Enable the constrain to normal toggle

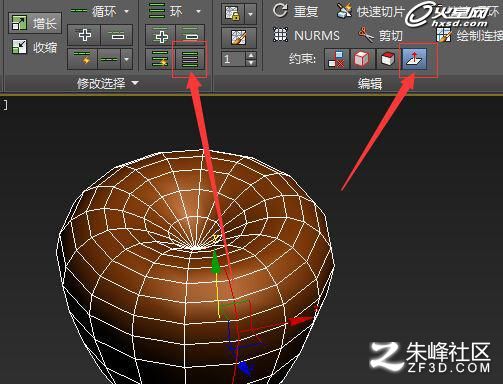point(414,59)
